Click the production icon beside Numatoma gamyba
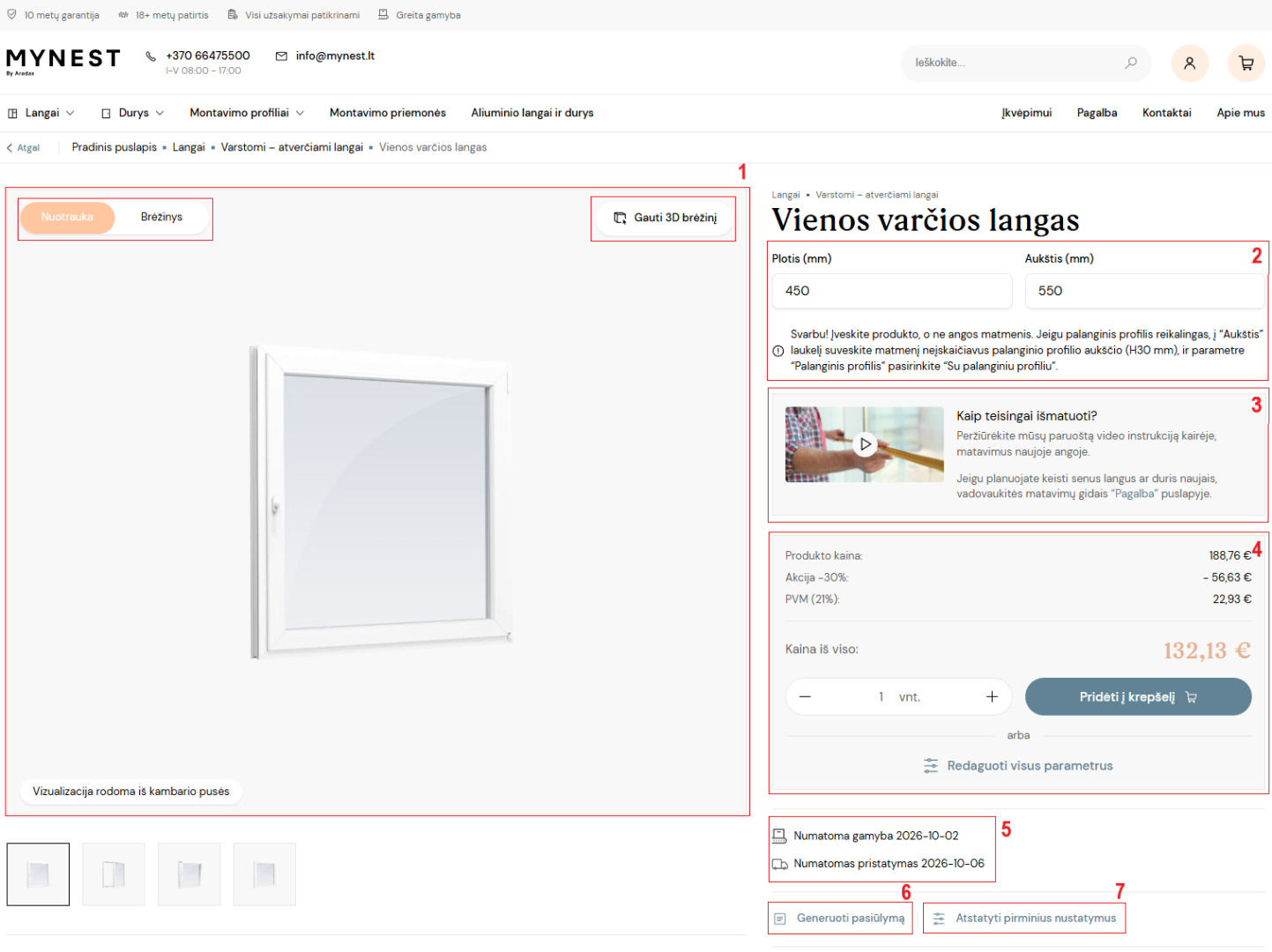 click(779, 836)
